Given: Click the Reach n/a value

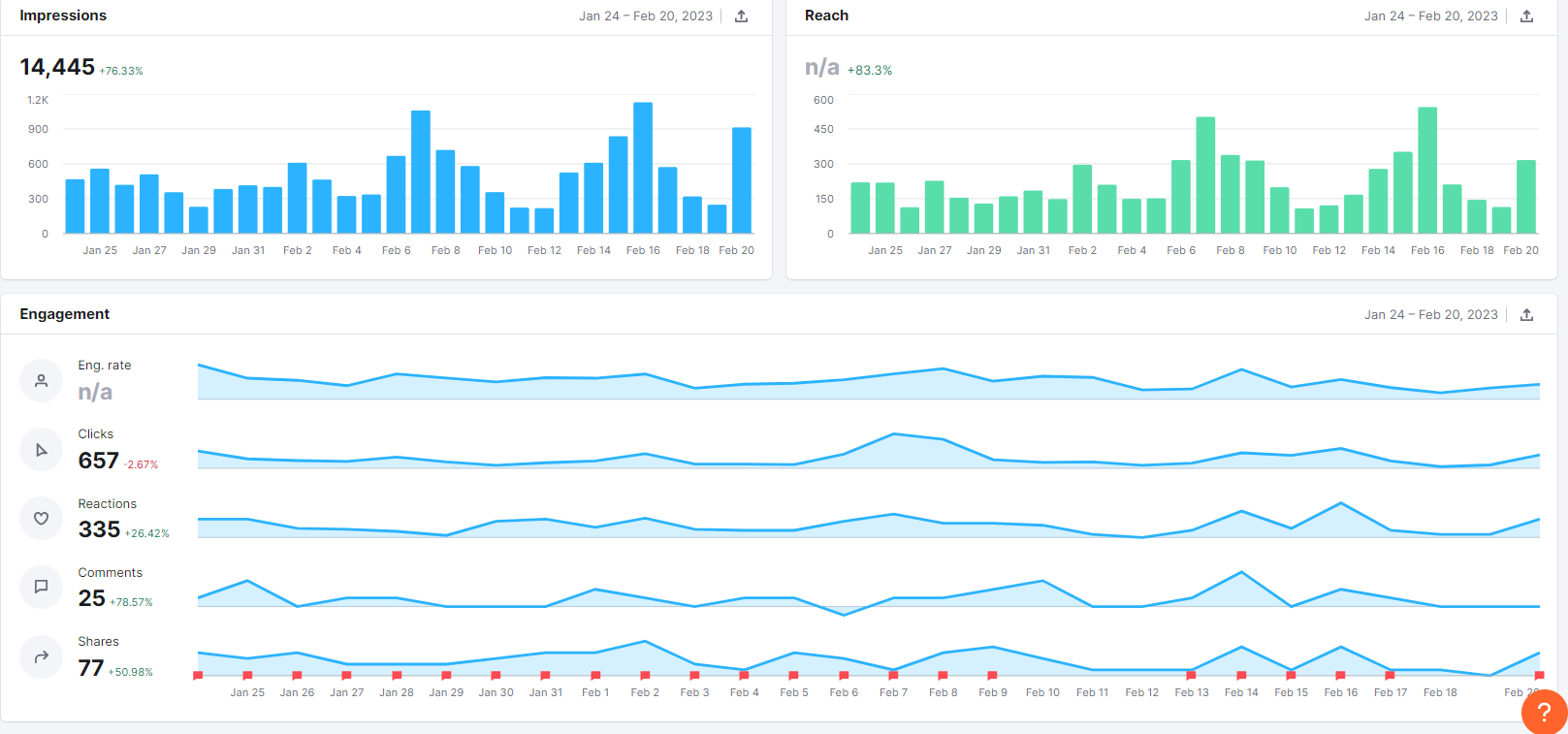Looking at the screenshot, I should pyautogui.click(x=822, y=67).
